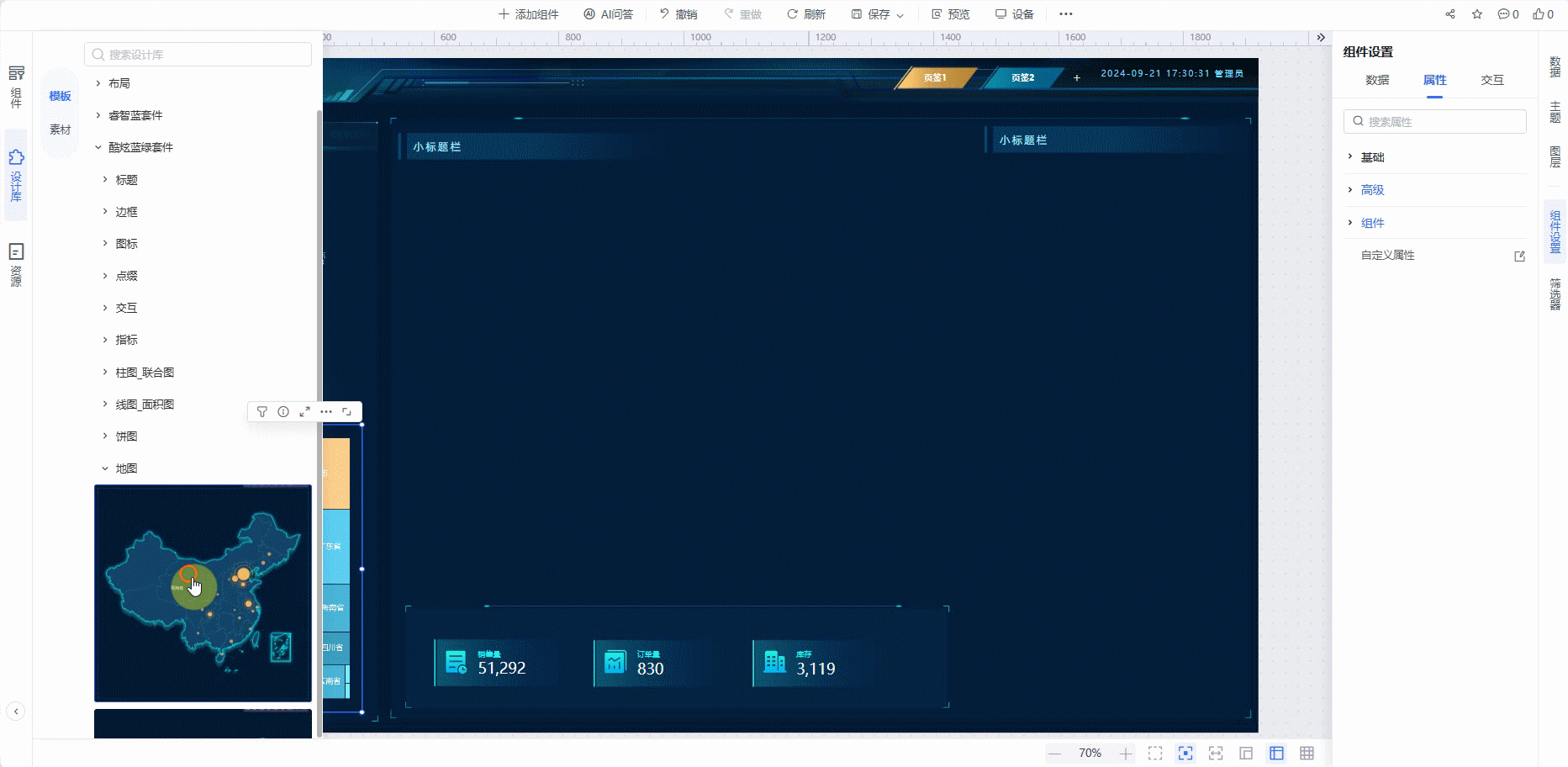
Task: Click the overlapping-panels icon in the bottom bar
Action: click(1246, 754)
